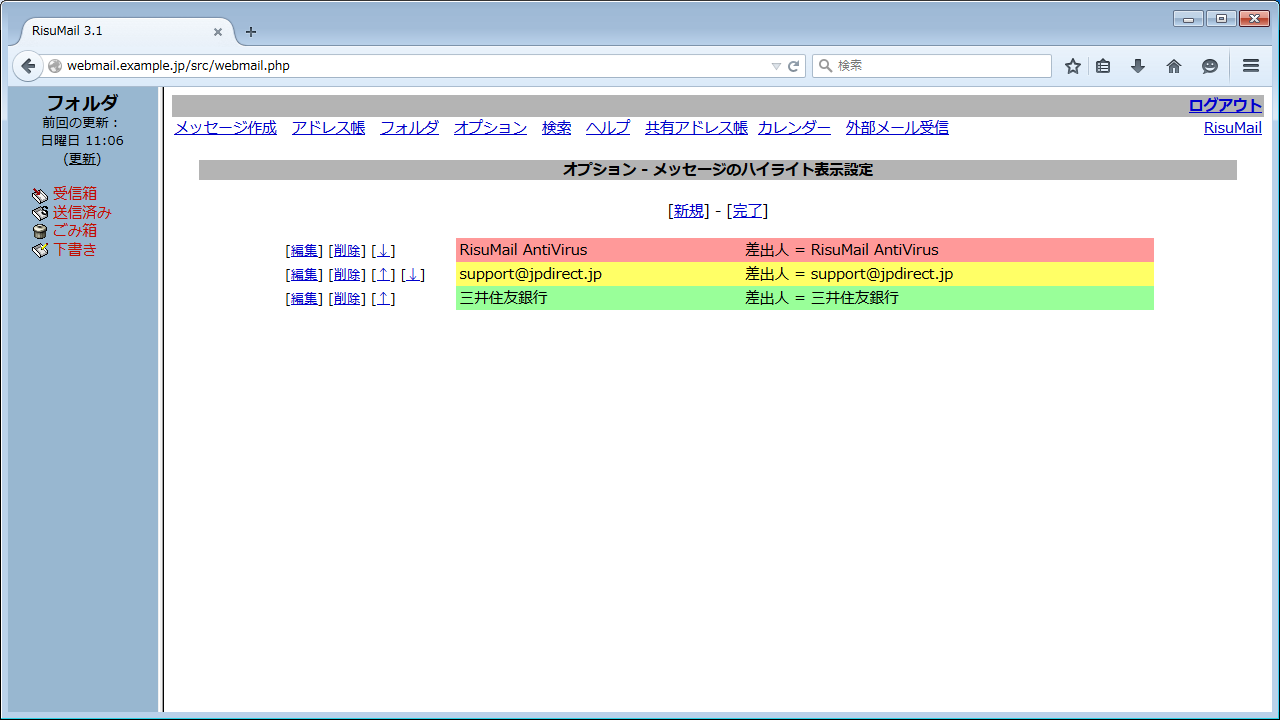Click the yellow support@jpdirect.jp highlight name
The width and height of the screenshot is (1280, 720).
[x=530, y=274]
